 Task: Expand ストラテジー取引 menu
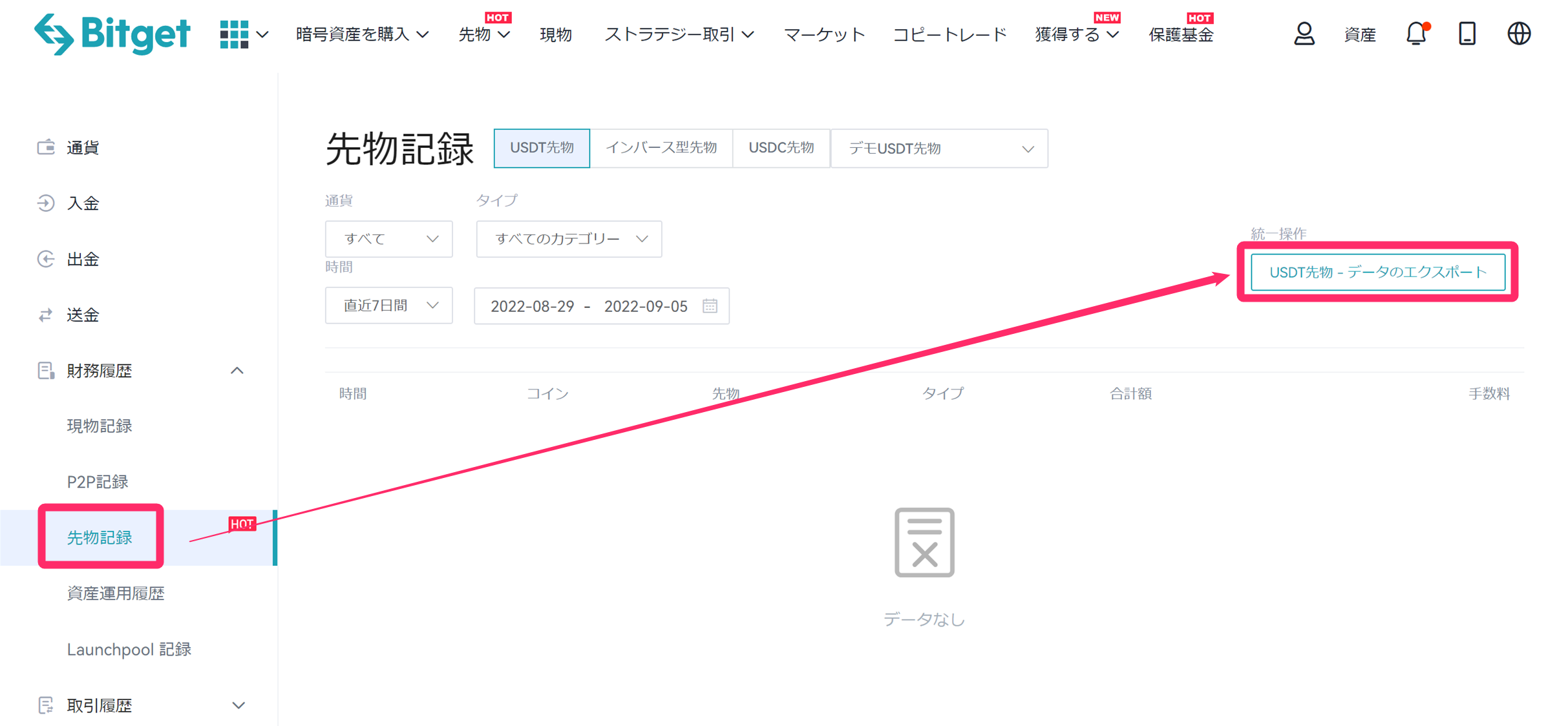679,34
